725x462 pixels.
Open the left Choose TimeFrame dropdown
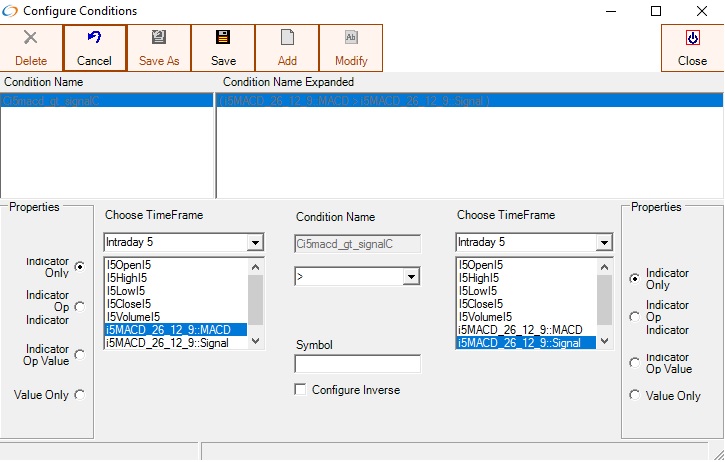pyautogui.click(x=255, y=243)
